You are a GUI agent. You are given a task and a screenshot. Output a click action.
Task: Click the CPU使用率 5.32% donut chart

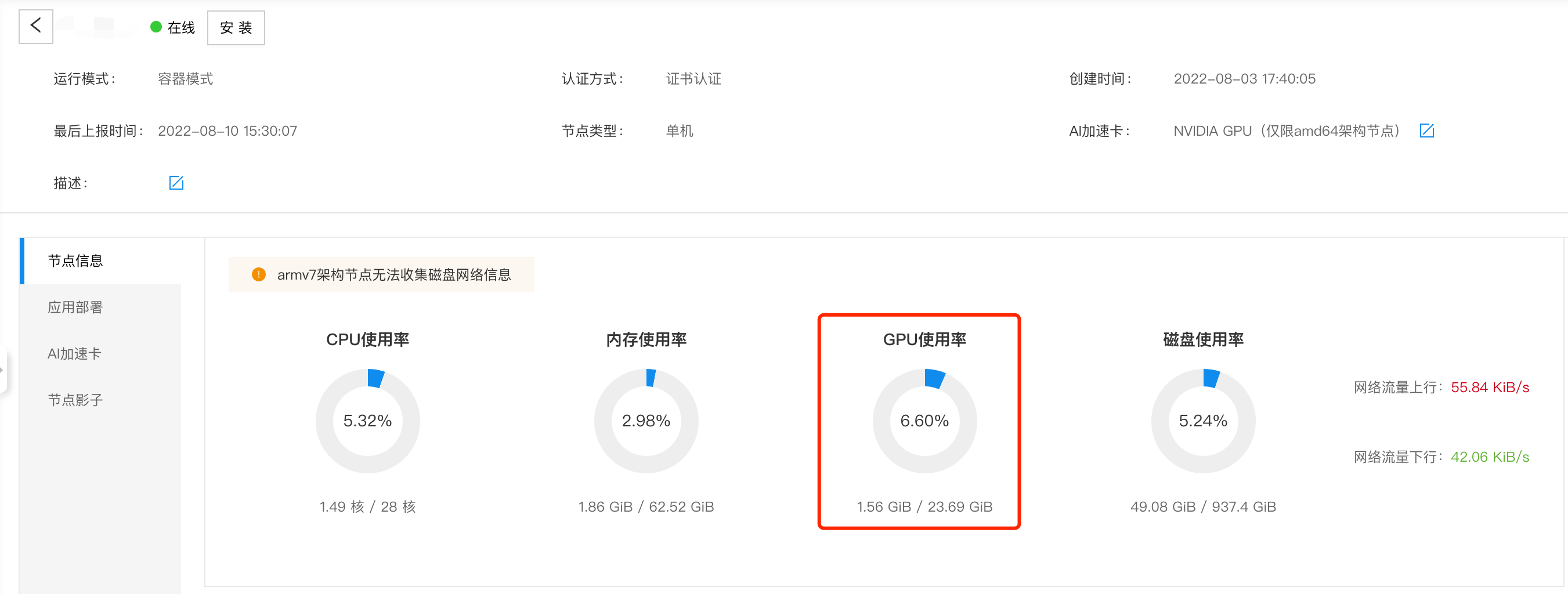pos(368,421)
